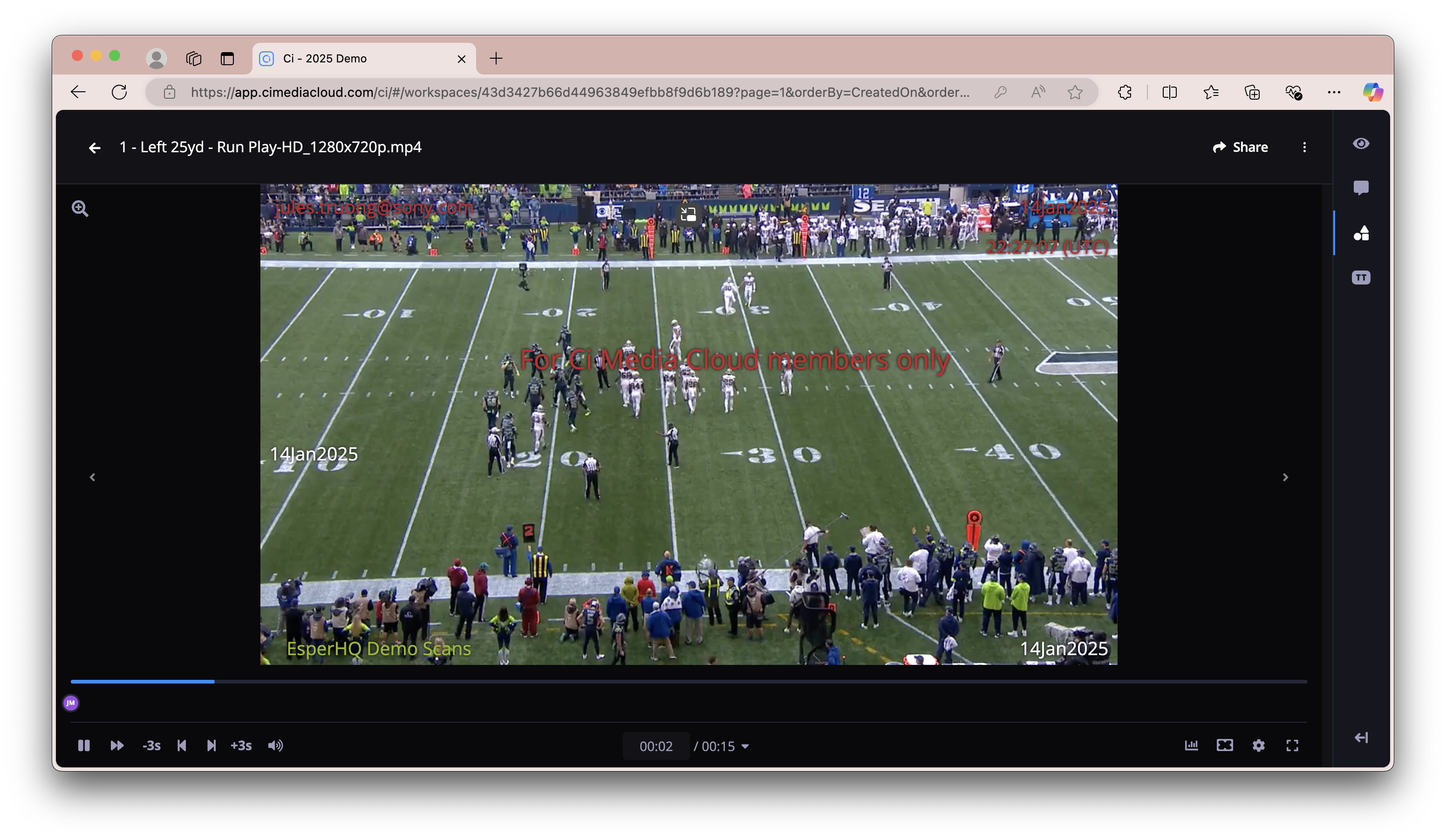This screenshot has width=1446, height=840.
Task: Open browser extensions puzzle icon
Action: click(x=1125, y=92)
